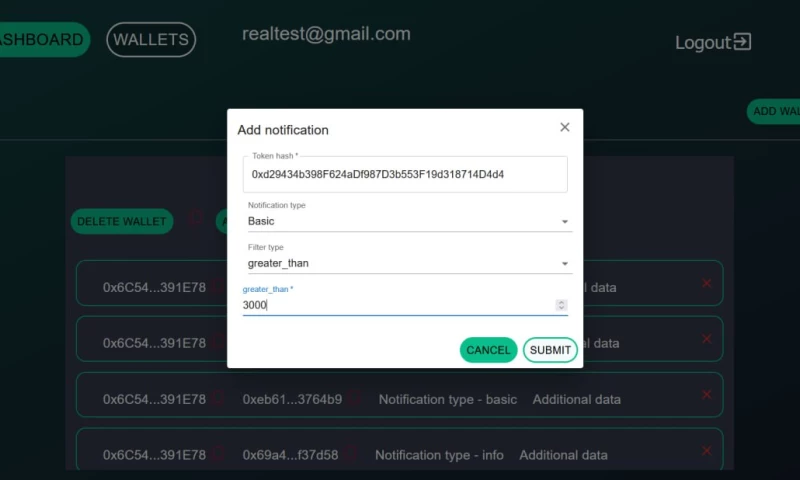Delete the first notification row with red X

click(x=707, y=284)
